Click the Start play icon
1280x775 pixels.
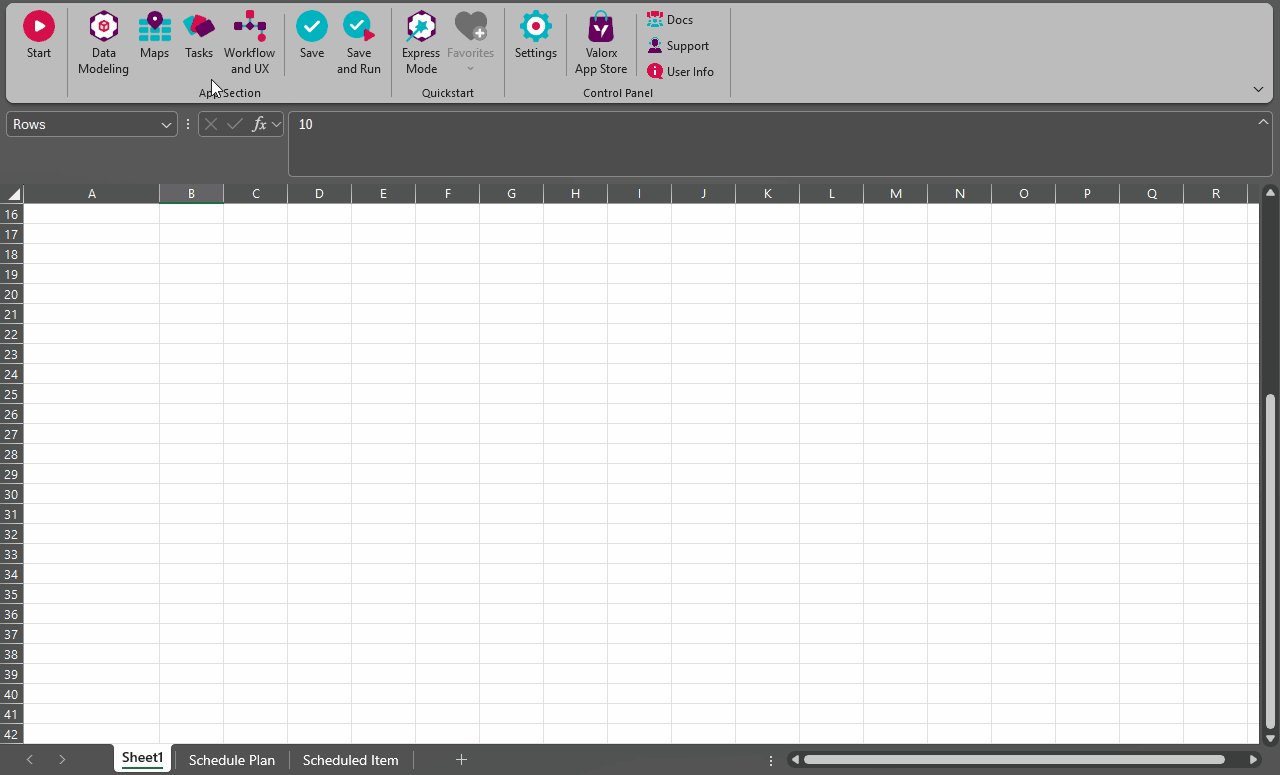[x=39, y=27]
